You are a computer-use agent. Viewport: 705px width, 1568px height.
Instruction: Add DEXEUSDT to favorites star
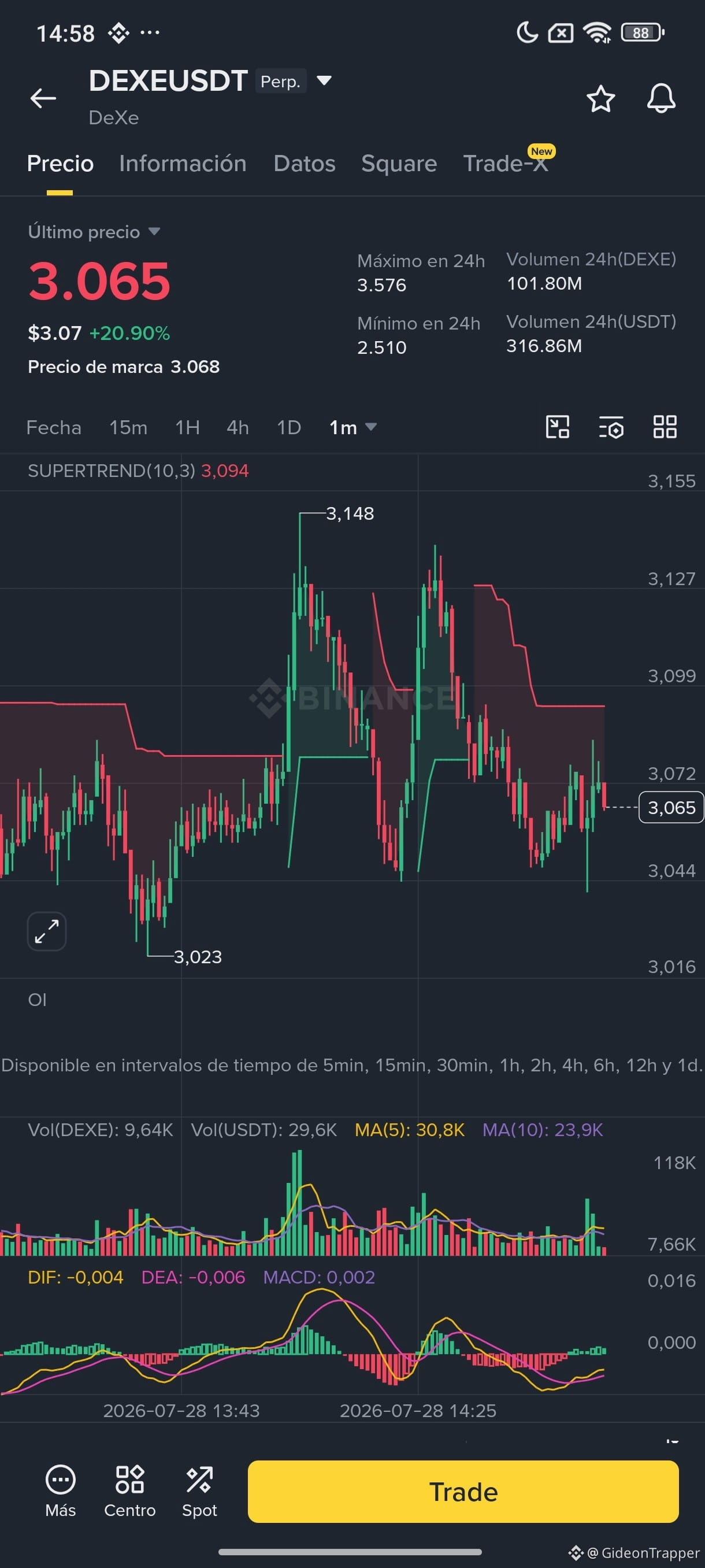pyautogui.click(x=600, y=99)
